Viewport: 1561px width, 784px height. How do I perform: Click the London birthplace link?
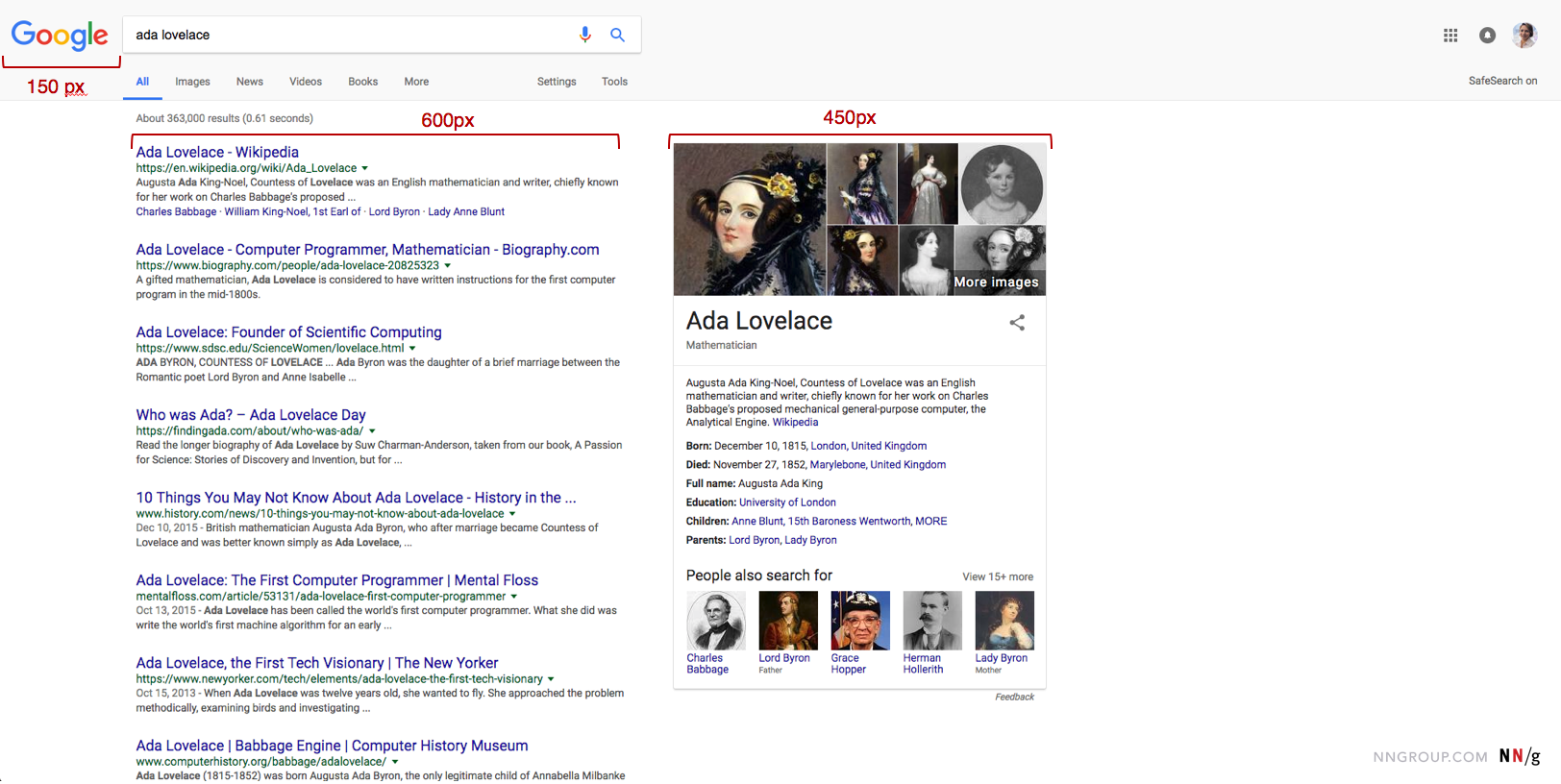click(829, 446)
